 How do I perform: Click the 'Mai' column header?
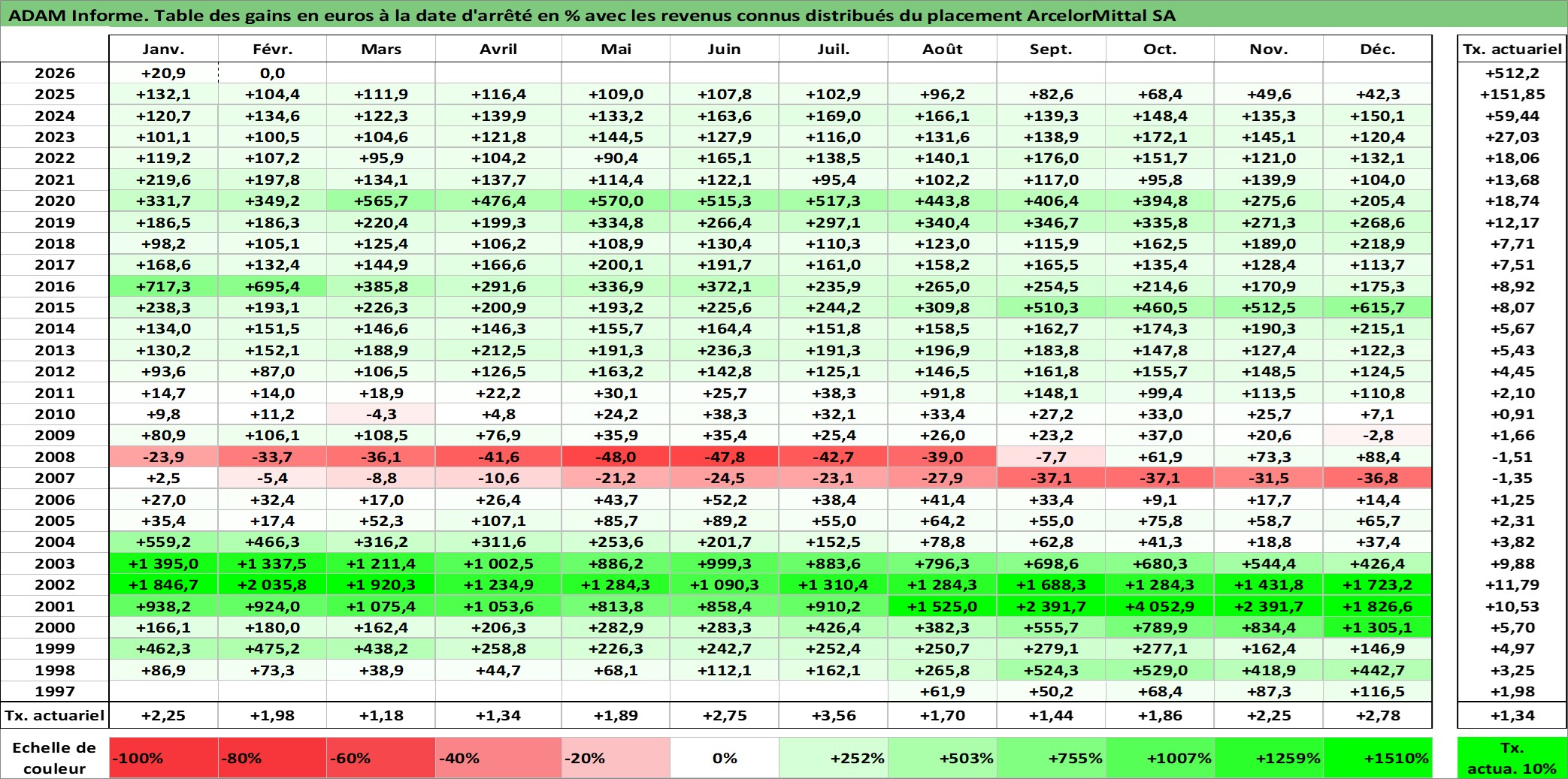[x=616, y=49]
